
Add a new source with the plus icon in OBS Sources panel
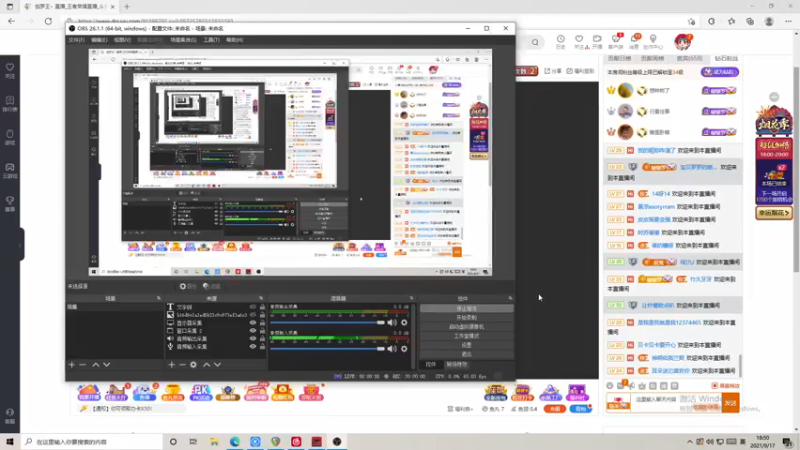171,365
